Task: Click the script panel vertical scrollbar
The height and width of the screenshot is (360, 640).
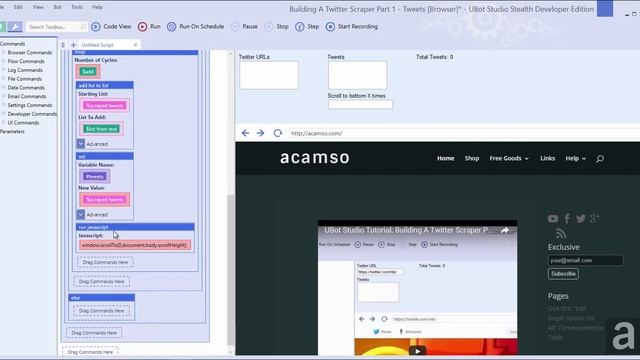Action: [231, 269]
